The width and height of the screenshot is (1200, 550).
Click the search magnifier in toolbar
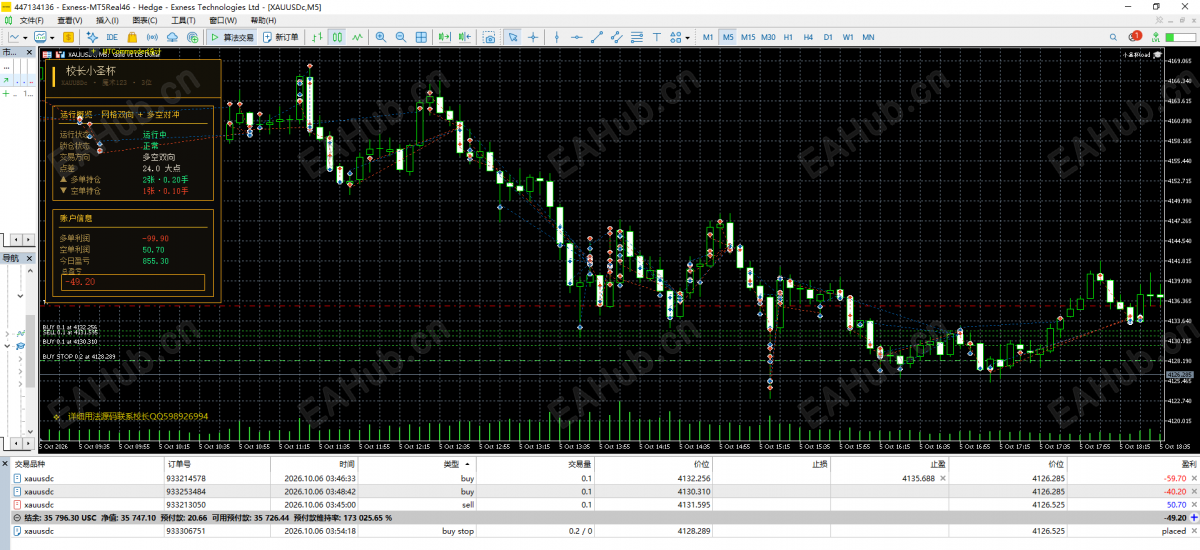point(1112,37)
